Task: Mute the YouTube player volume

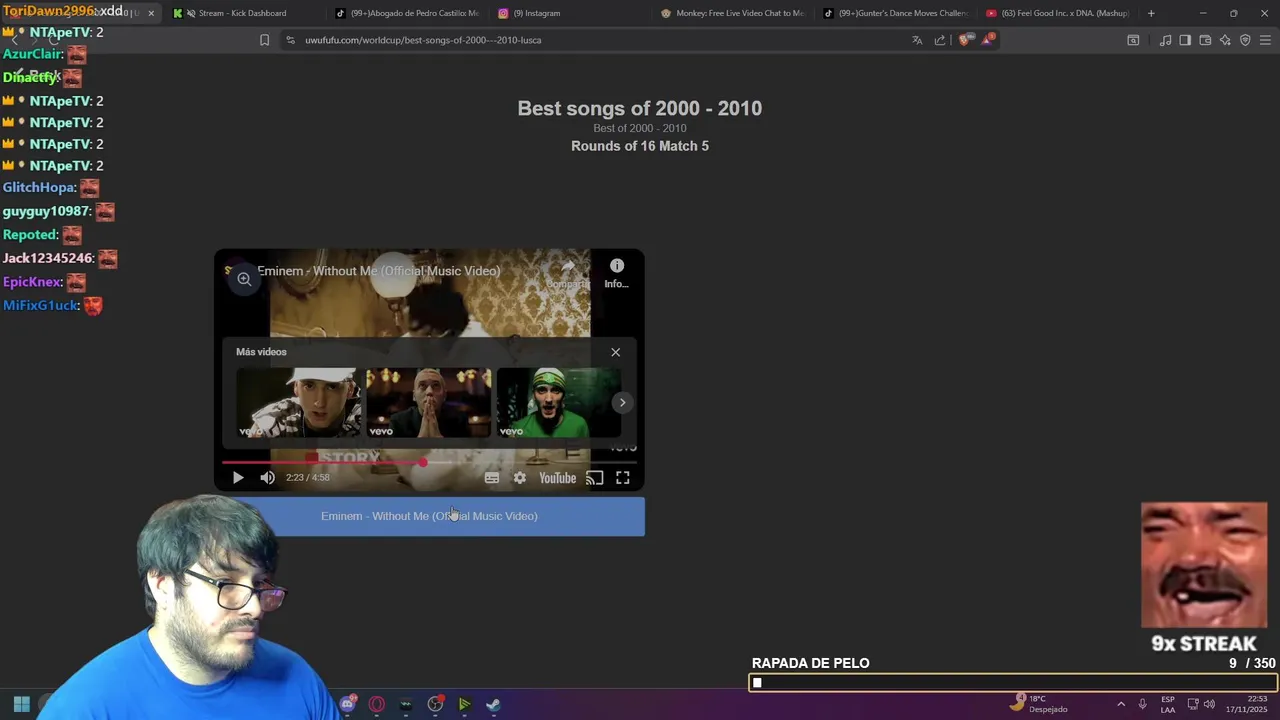Action: 267,478
